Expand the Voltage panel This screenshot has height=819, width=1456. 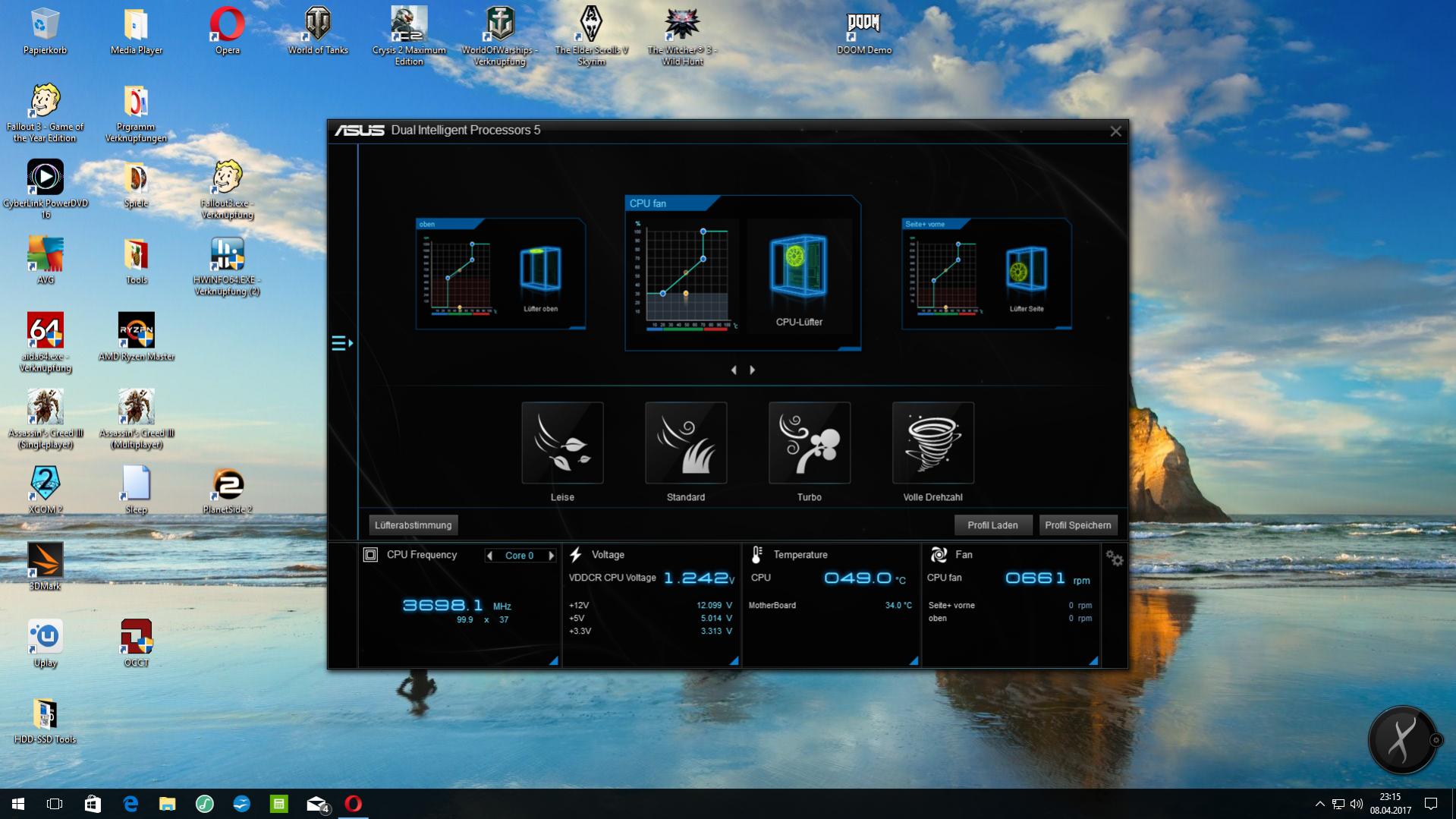(x=734, y=661)
